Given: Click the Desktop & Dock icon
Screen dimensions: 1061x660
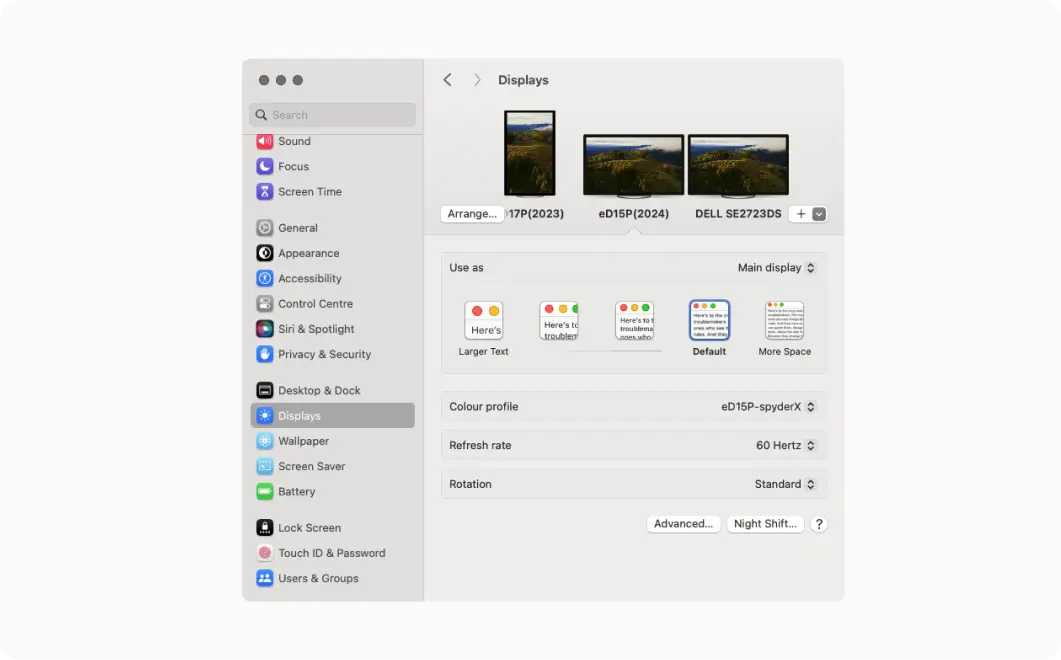Looking at the screenshot, I should pyautogui.click(x=265, y=391).
